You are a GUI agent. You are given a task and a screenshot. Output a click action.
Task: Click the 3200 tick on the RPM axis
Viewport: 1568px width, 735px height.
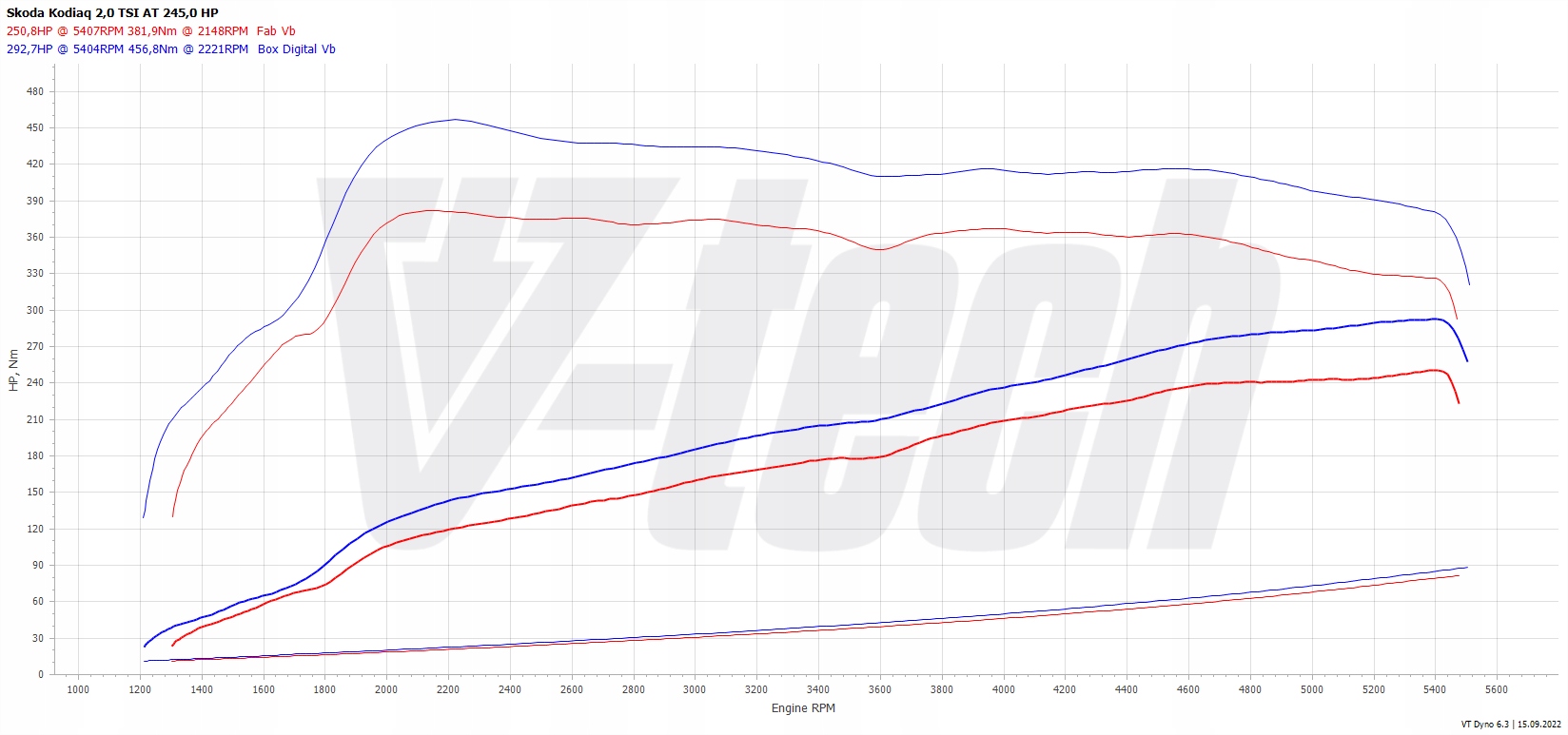click(756, 689)
